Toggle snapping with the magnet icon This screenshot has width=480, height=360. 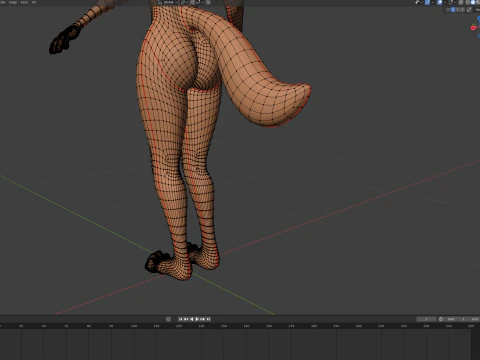point(193,2)
